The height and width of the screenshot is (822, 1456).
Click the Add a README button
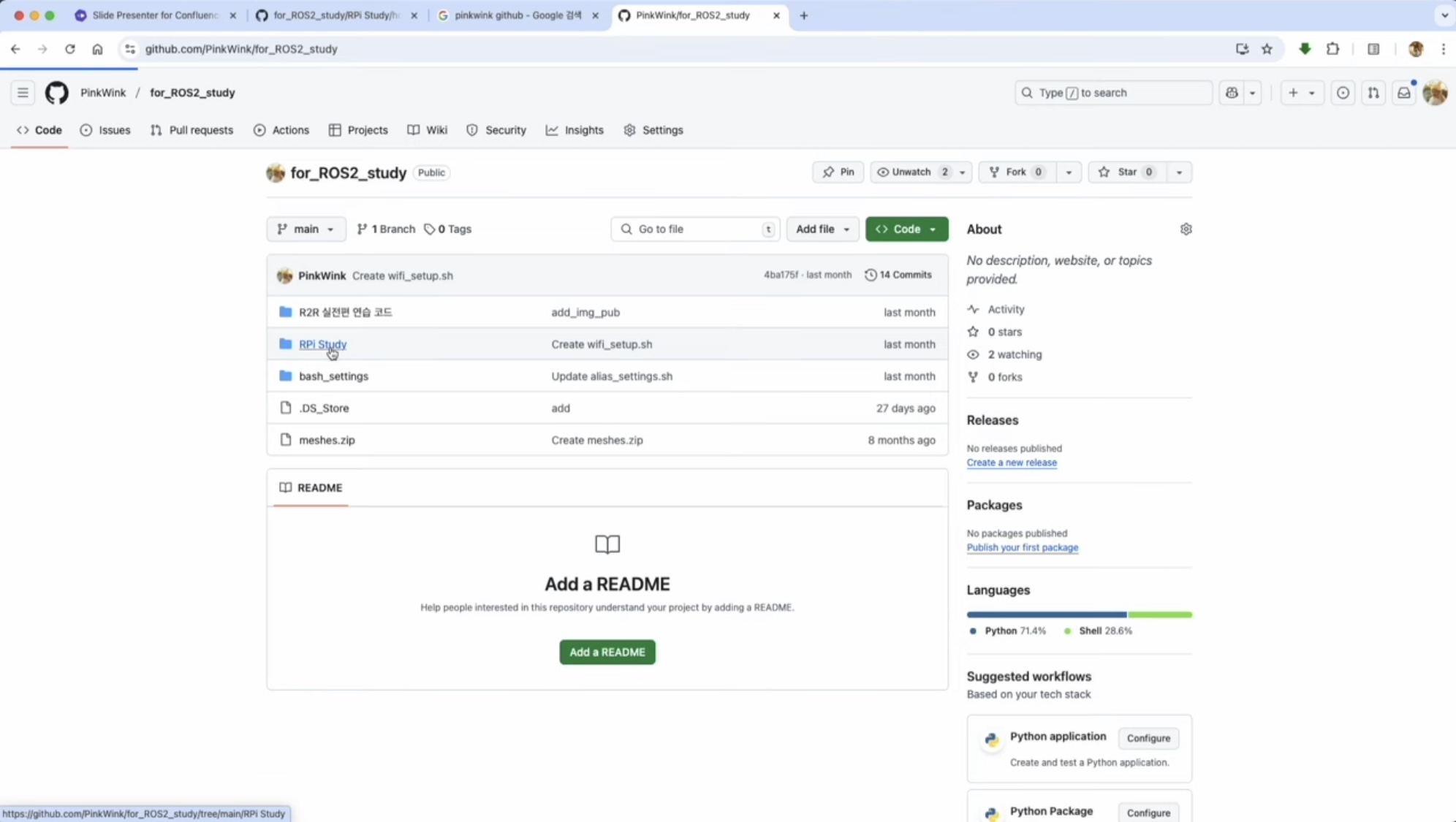pos(607,652)
